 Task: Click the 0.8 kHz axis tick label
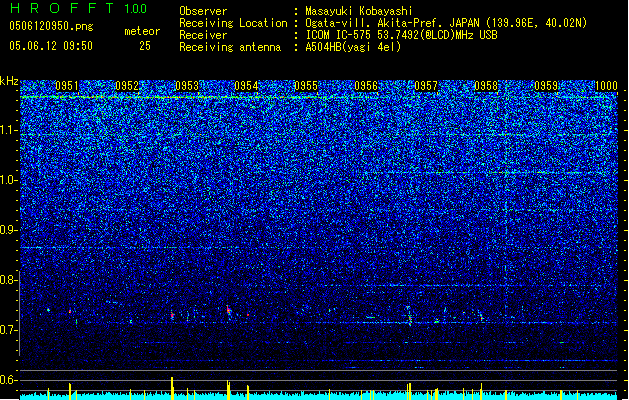(8, 280)
